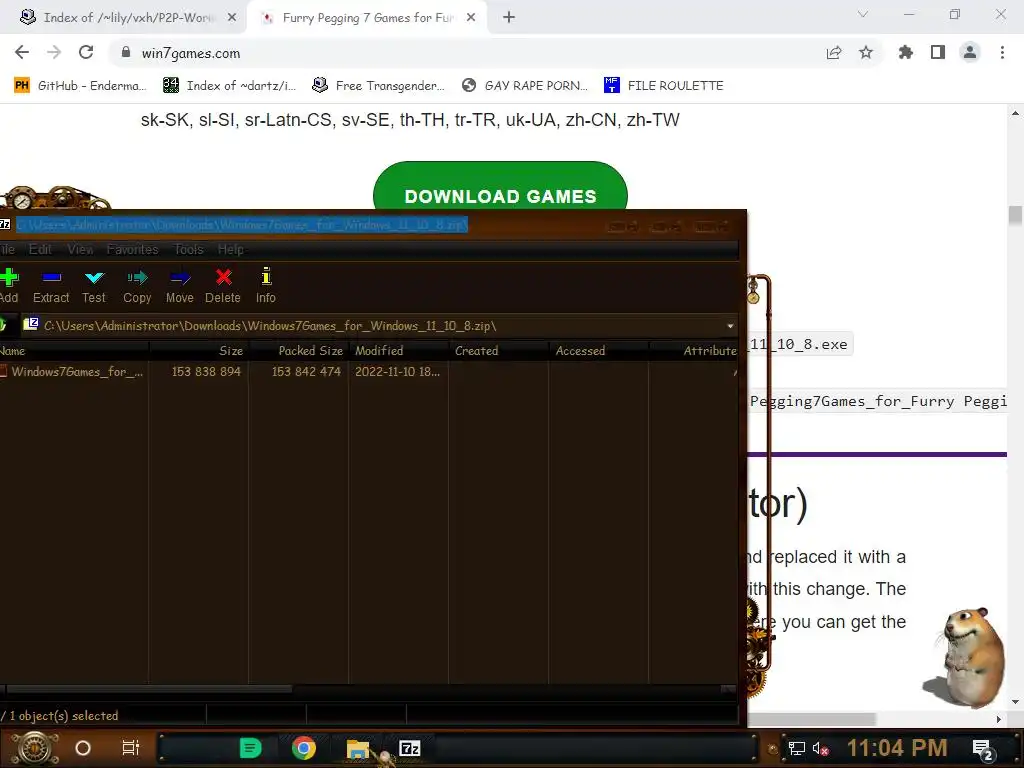Image resolution: width=1024 pixels, height=768 pixels.
Task: Click the Test archive icon
Action: [x=94, y=278]
